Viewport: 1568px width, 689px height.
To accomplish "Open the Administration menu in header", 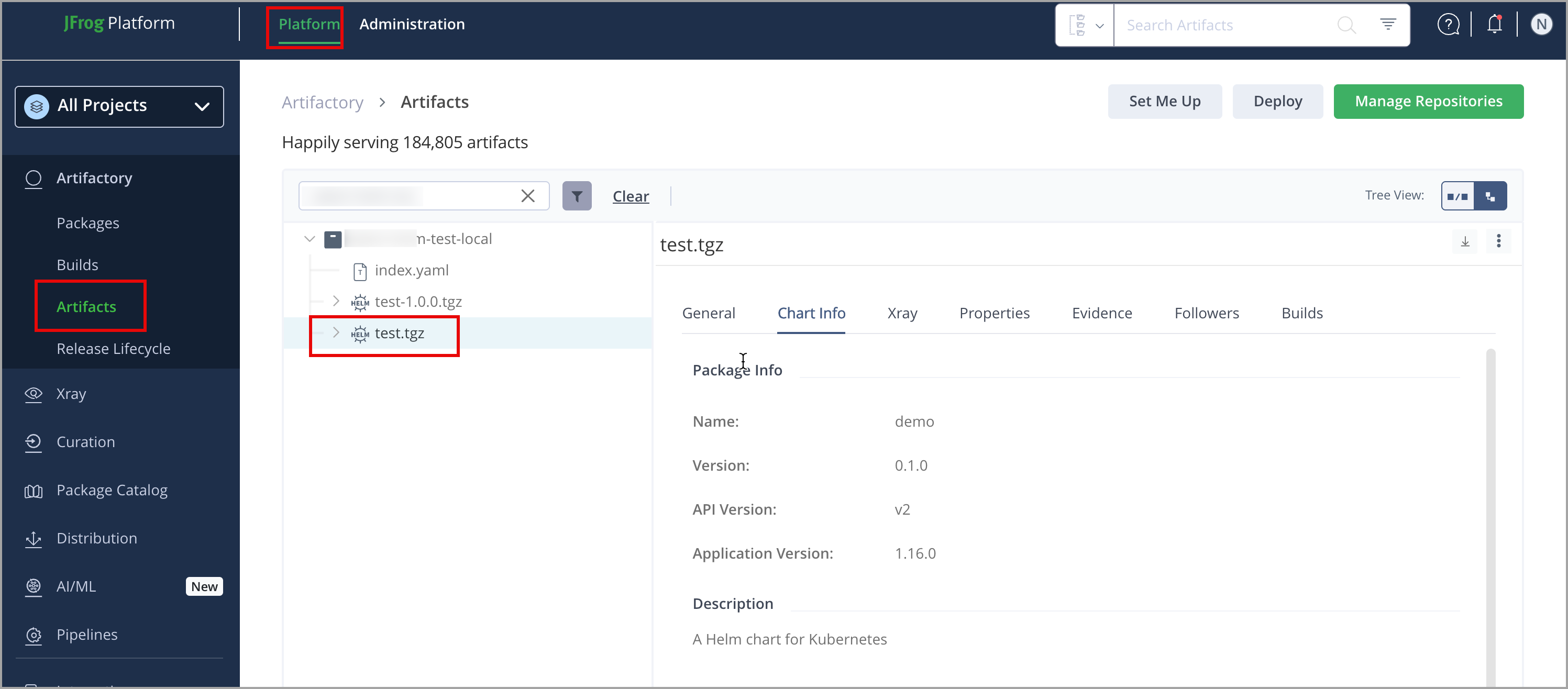I will click(412, 25).
